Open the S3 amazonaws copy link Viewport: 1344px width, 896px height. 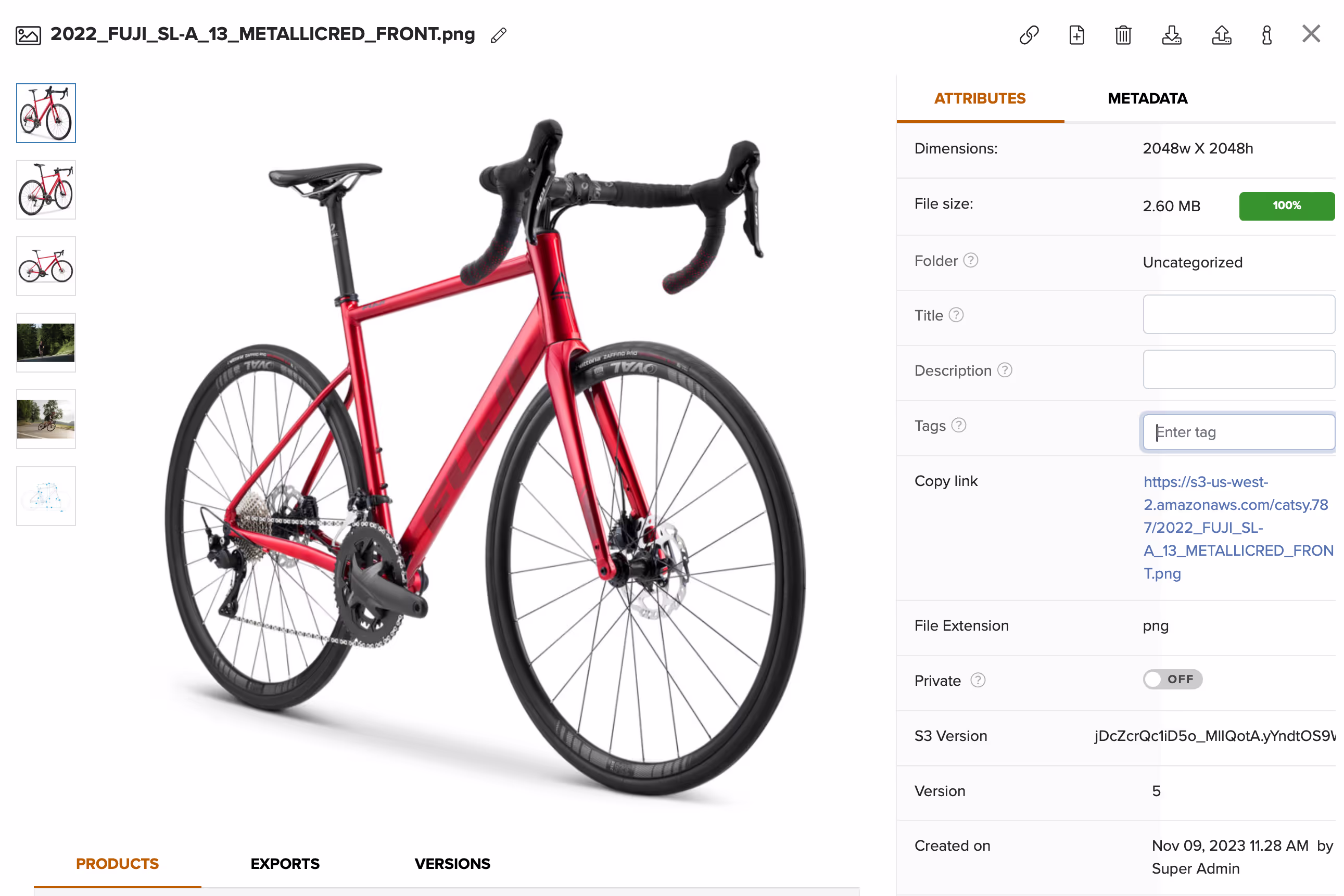pos(1238,528)
